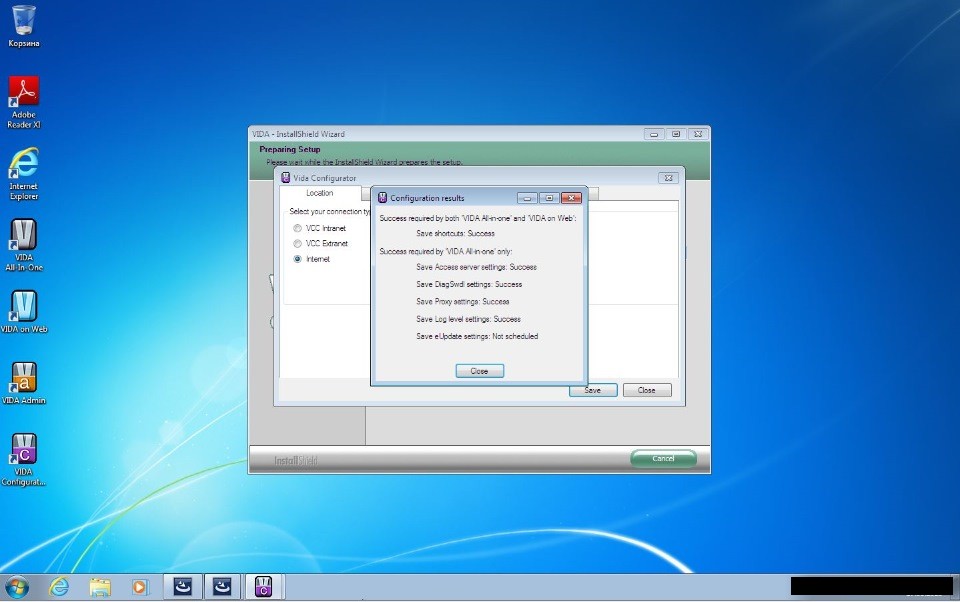Switch to VIDA Configurator taskbar button
Screen dimensions: 960x602
tap(263, 587)
